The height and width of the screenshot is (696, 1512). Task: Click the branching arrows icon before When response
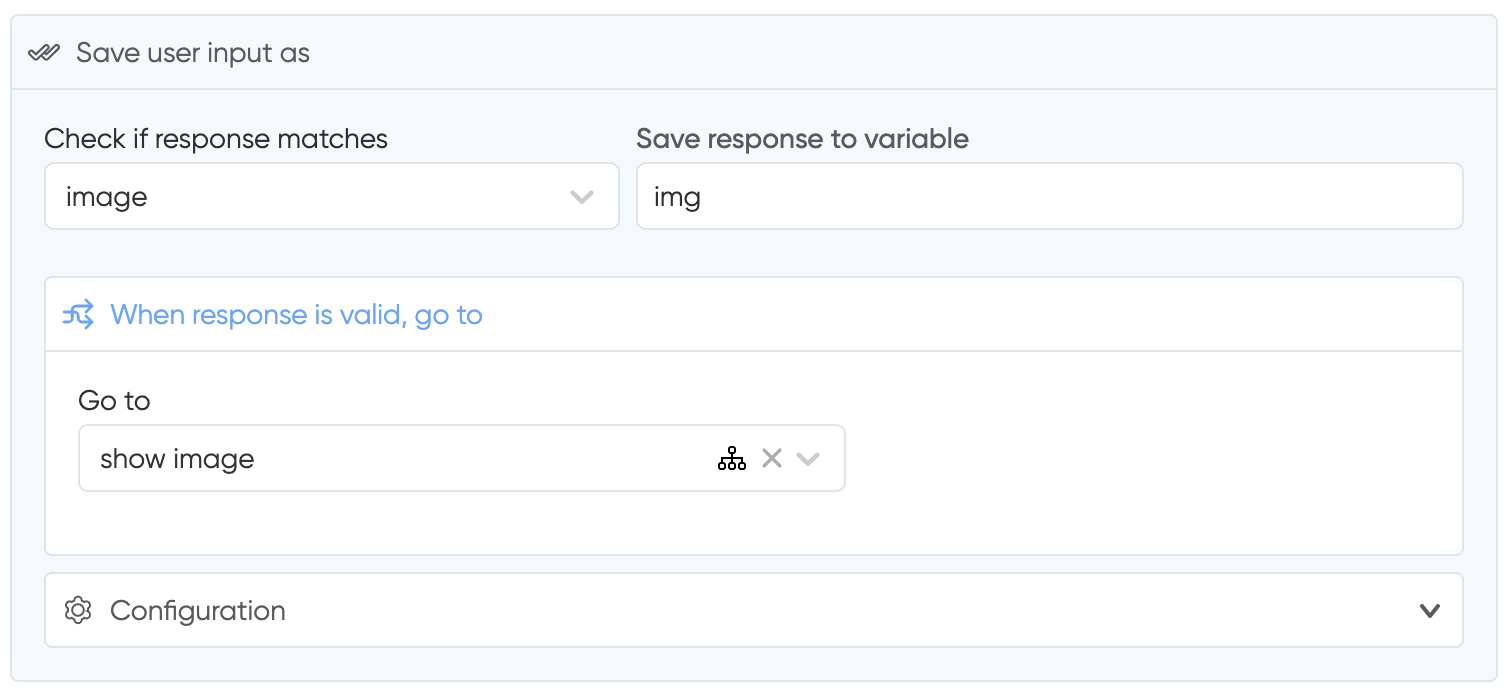click(79, 315)
